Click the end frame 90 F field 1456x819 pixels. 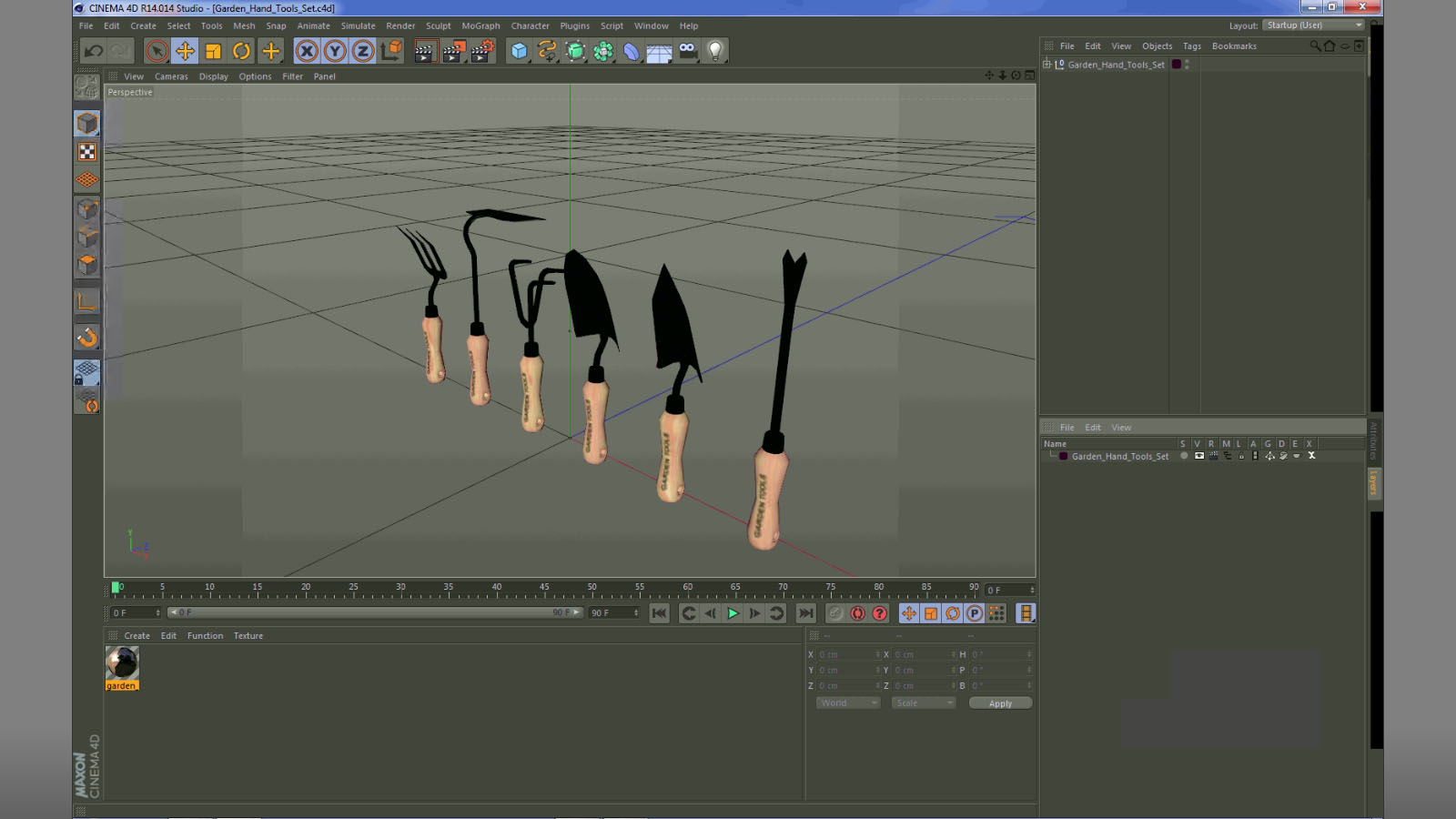[x=614, y=612]
